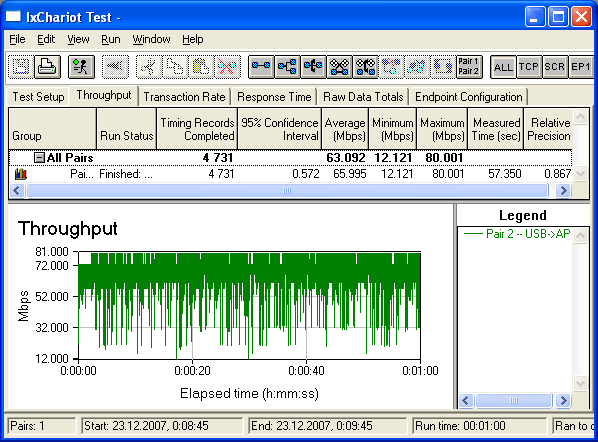Click the Run test runner icon
The image size is (598, 442).
(81, 67)
